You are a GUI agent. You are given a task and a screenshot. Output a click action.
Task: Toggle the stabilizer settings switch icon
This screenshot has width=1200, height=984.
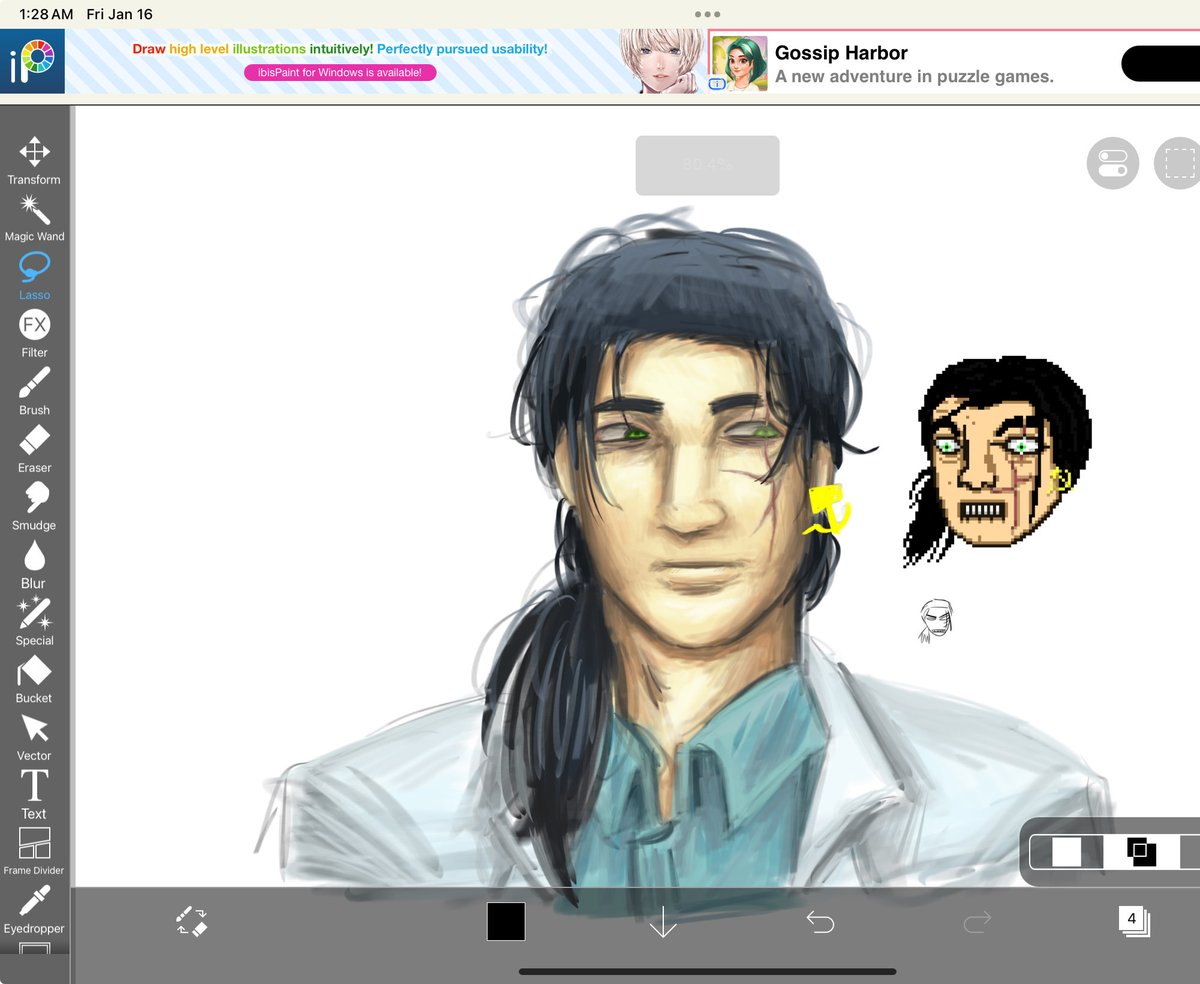click(x=1113, y=163)
